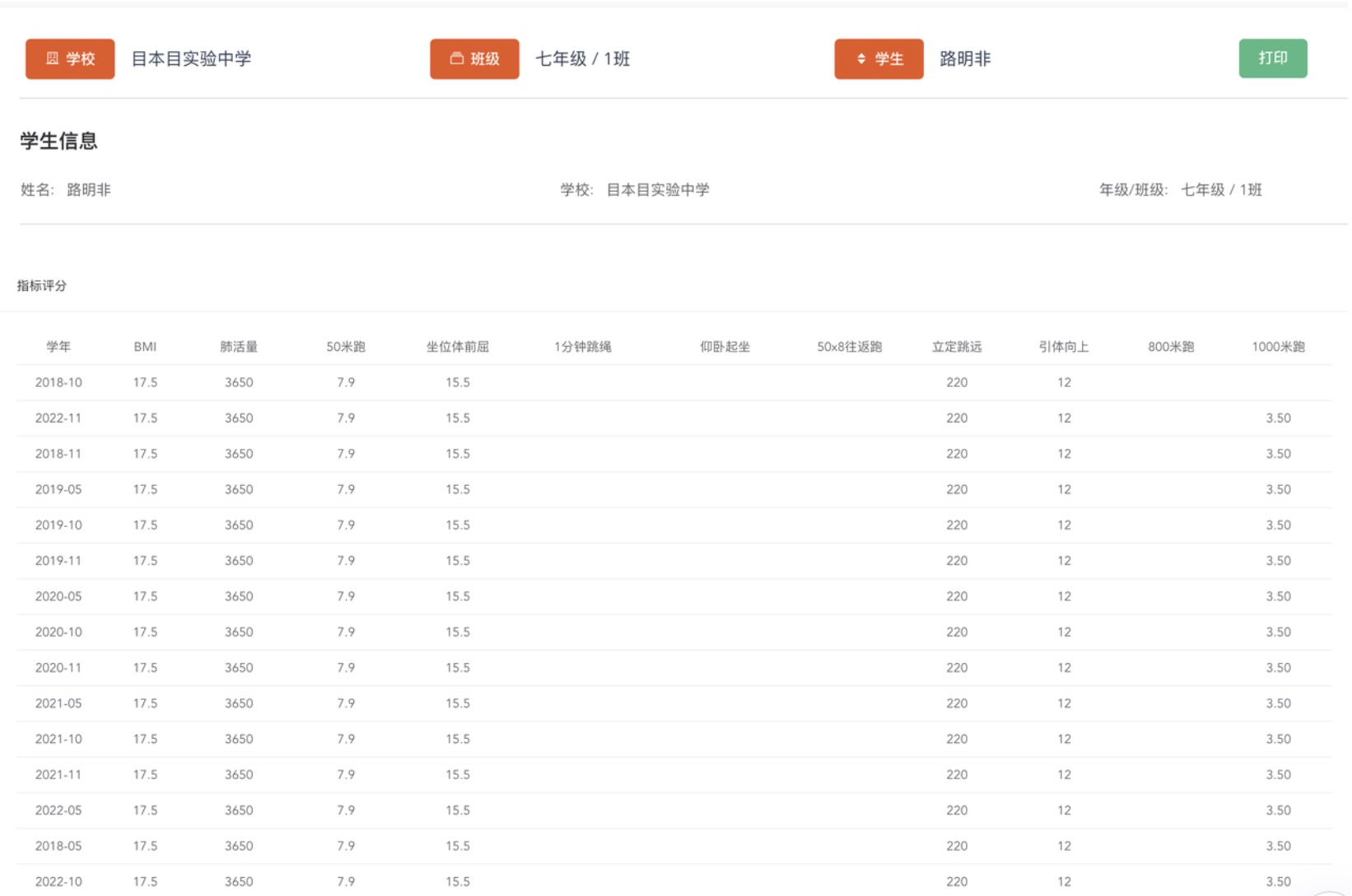Click the green 打印 print button
The height and width of the screenshot is (896, 1352).
(x=1273, y=58)
